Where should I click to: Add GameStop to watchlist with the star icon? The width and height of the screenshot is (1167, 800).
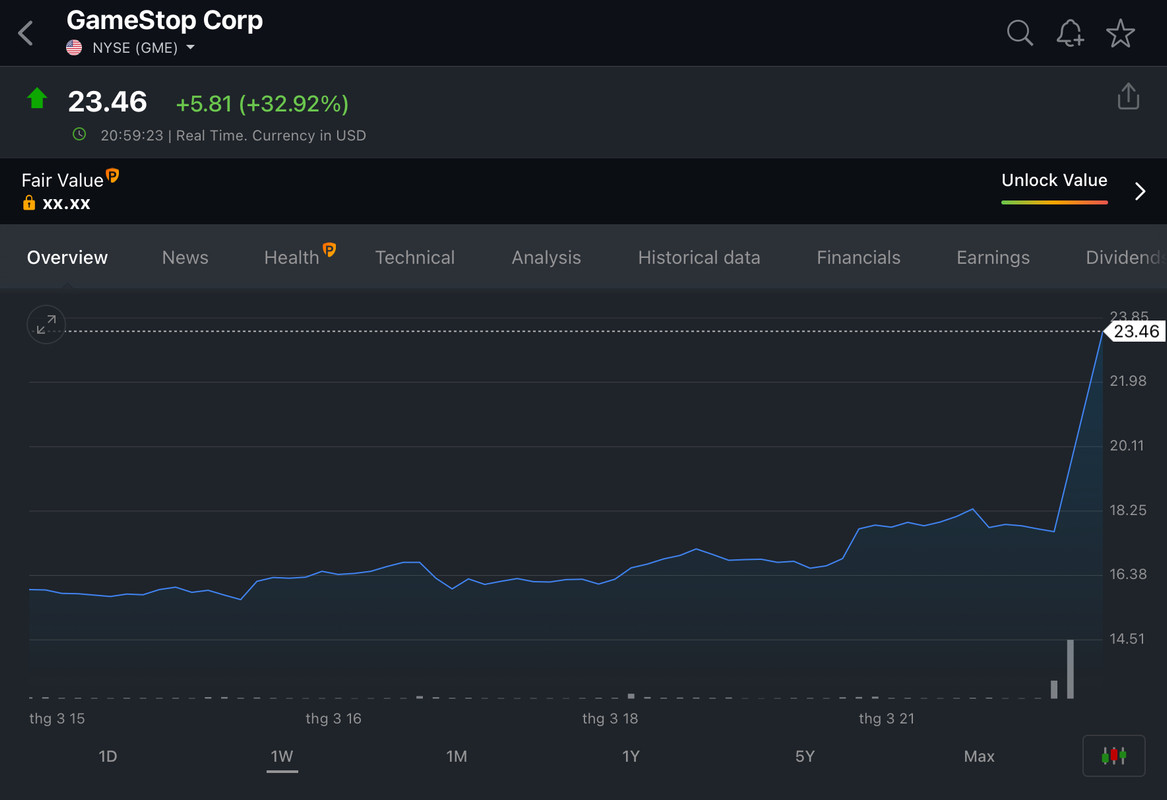pos(1120,33)
